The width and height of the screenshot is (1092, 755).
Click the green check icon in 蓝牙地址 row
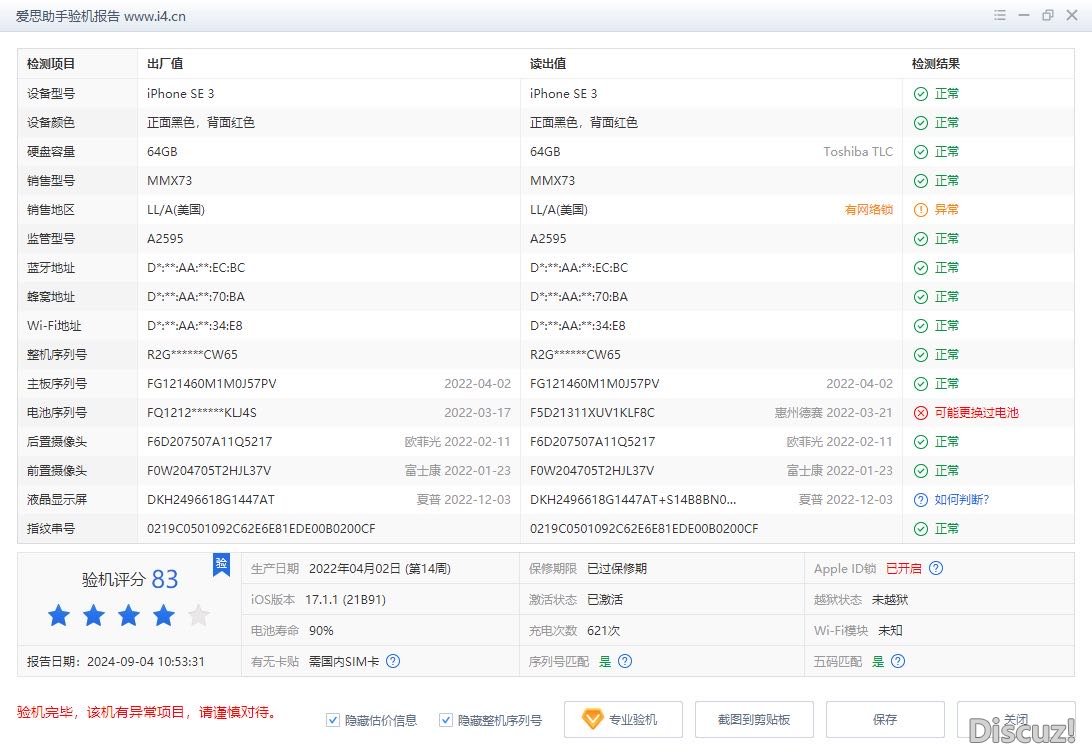tap(921, 268)
